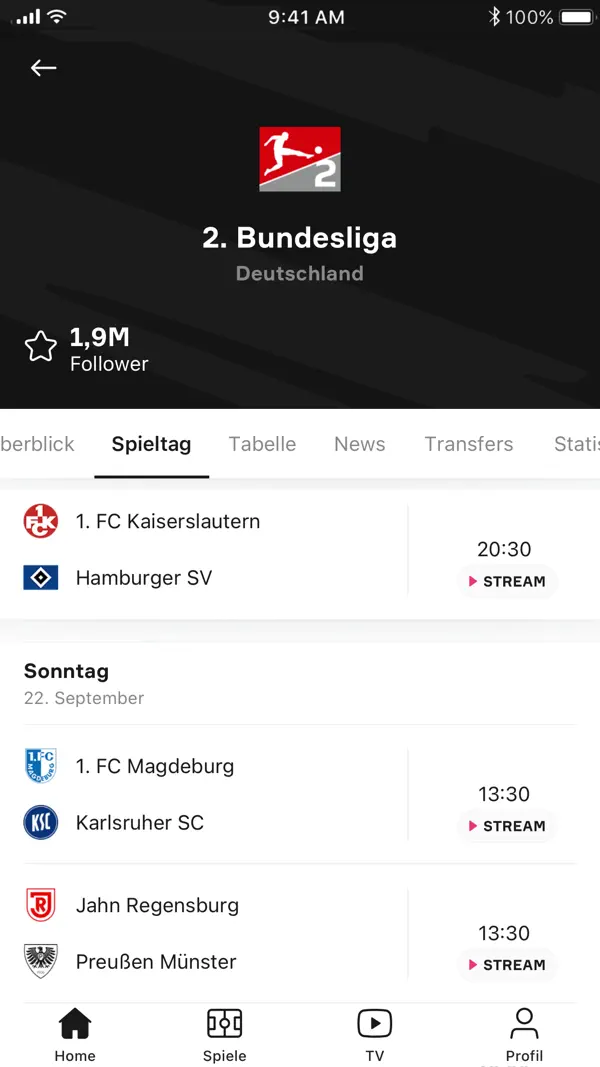This screenshot has width=600, height=1067.
Task: Open the Home tab icon
Action: [x=75, y=1024]
